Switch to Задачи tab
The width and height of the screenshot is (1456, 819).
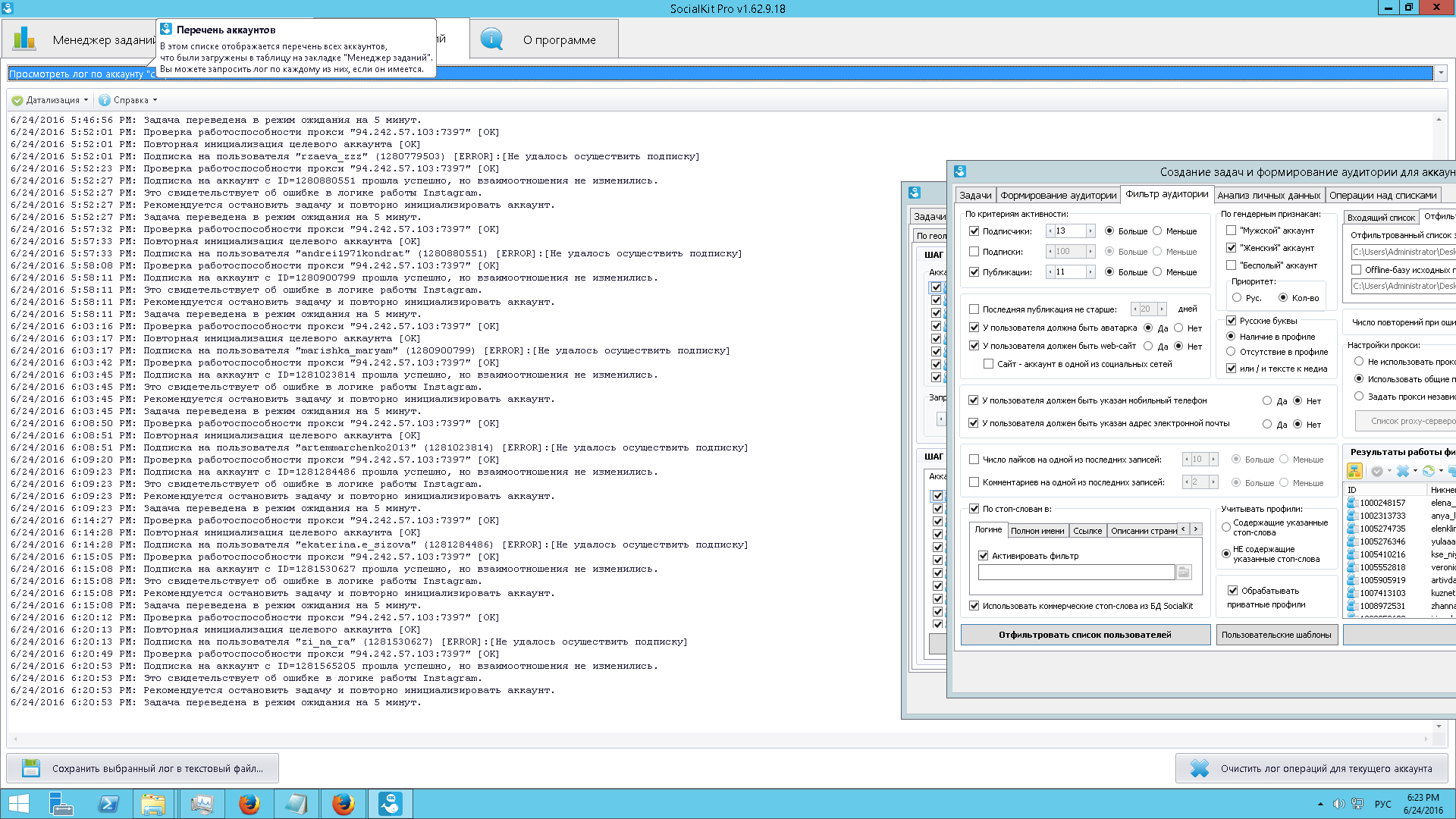click(x=975, y=196)
